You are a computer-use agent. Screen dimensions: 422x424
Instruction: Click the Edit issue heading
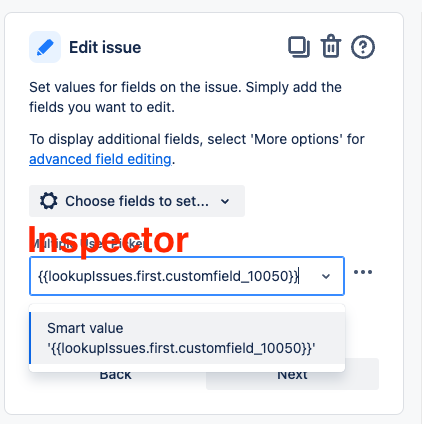tap(105, 47)
